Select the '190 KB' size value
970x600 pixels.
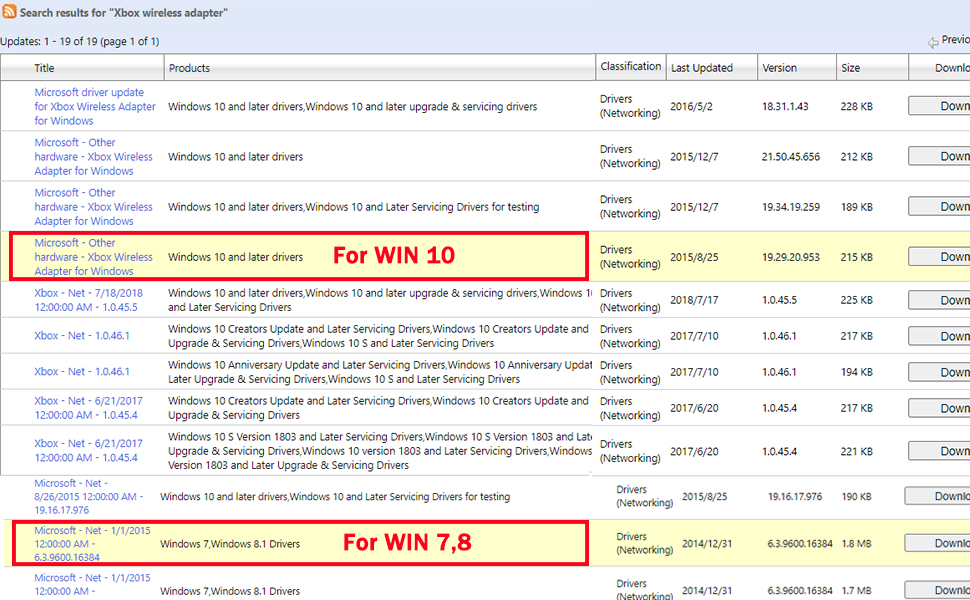tap(857, 496)
